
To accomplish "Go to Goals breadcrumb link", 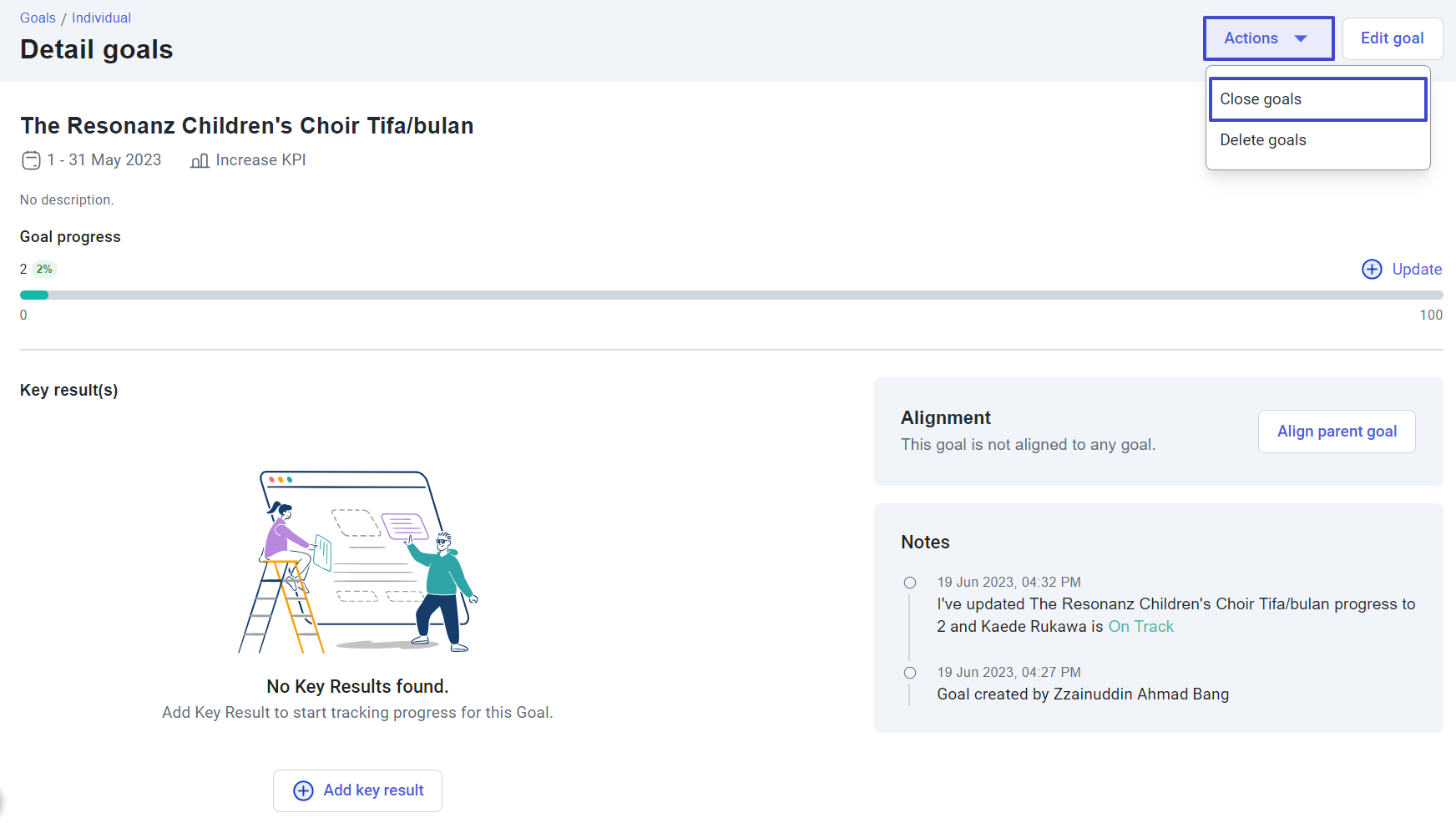I will tap(38, 18).
